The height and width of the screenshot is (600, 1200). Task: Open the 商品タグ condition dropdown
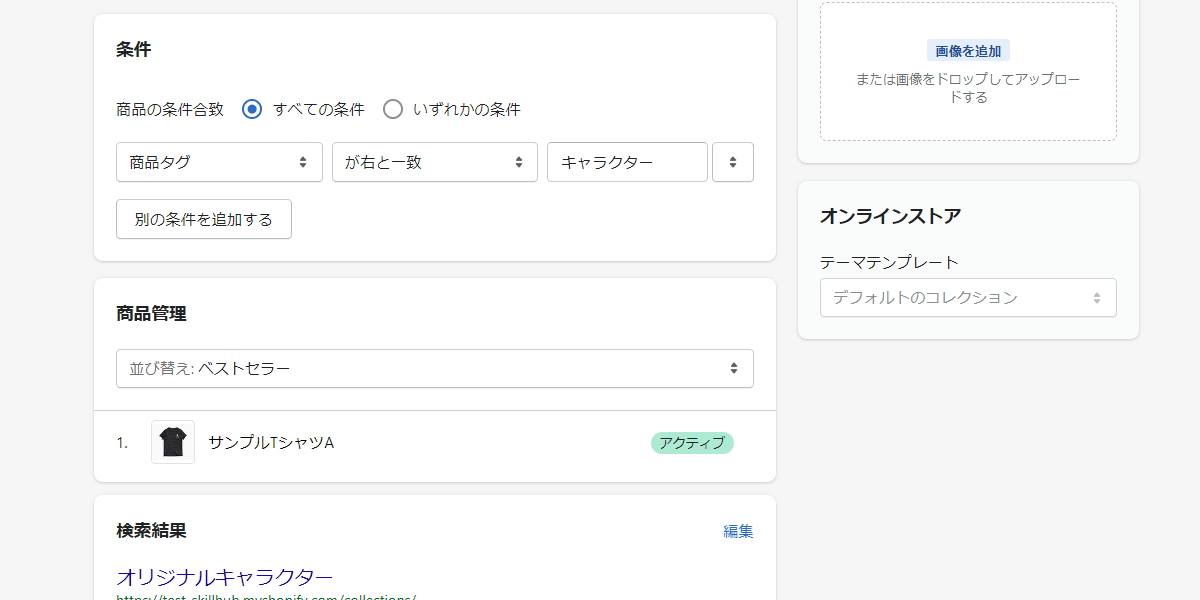(x=219, y=162)
